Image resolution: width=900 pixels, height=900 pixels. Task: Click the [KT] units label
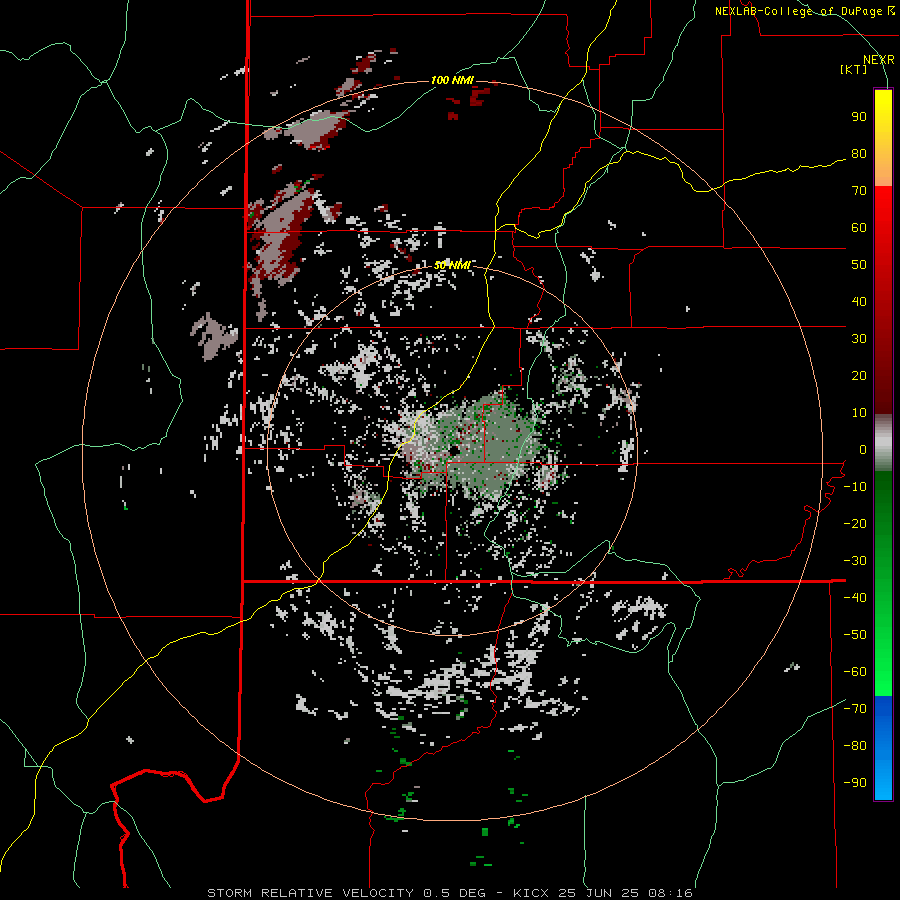tap(854, 69)
